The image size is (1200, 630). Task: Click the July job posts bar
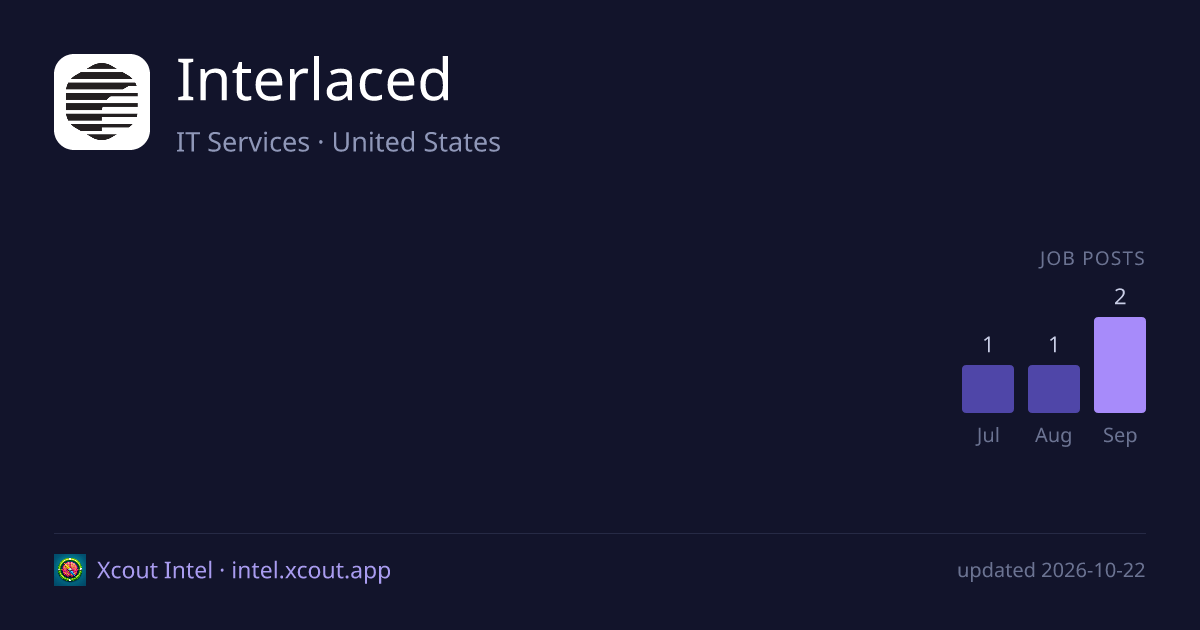(x=988, y=389)
